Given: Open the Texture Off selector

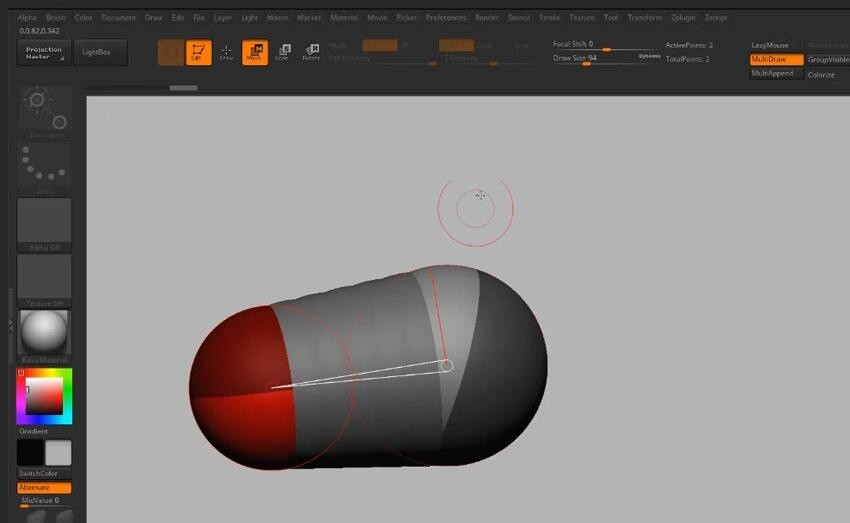Looking at the screenshot, I should pyautogui.click(x=44, y=281).
